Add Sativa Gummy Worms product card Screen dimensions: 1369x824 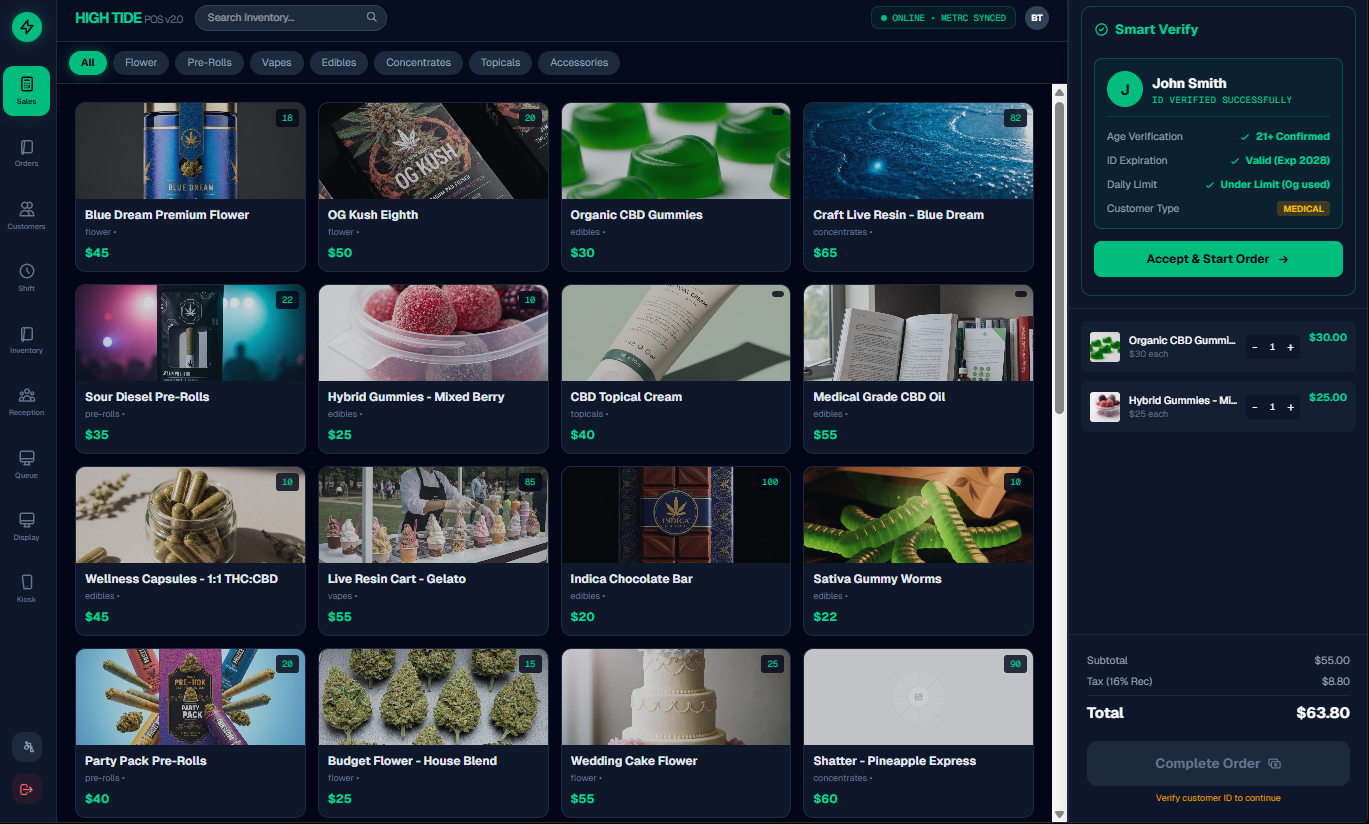click(918, 551)
